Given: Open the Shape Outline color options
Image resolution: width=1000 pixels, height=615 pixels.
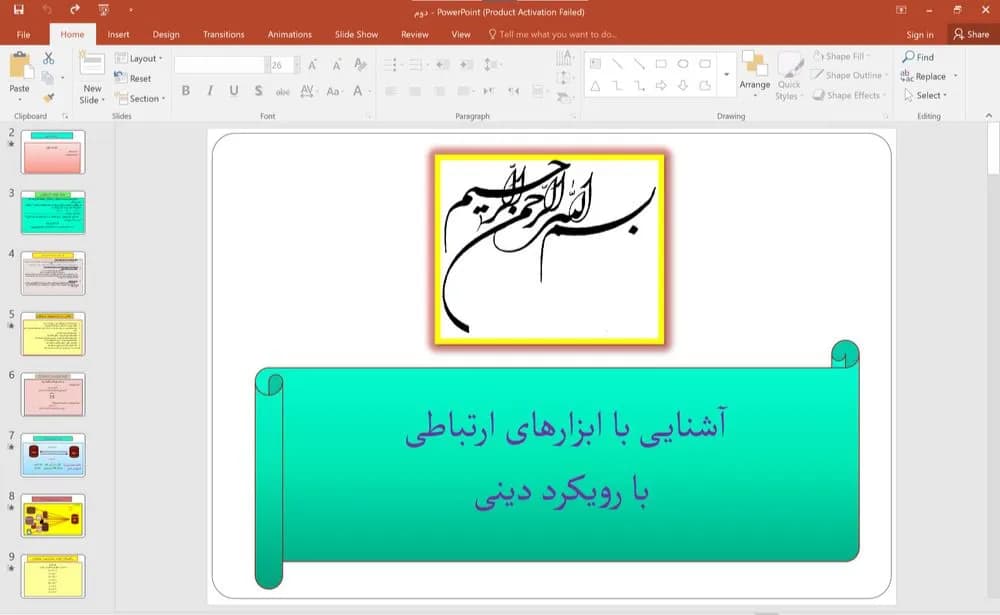Looking at the screenshot, I should 851,75.
